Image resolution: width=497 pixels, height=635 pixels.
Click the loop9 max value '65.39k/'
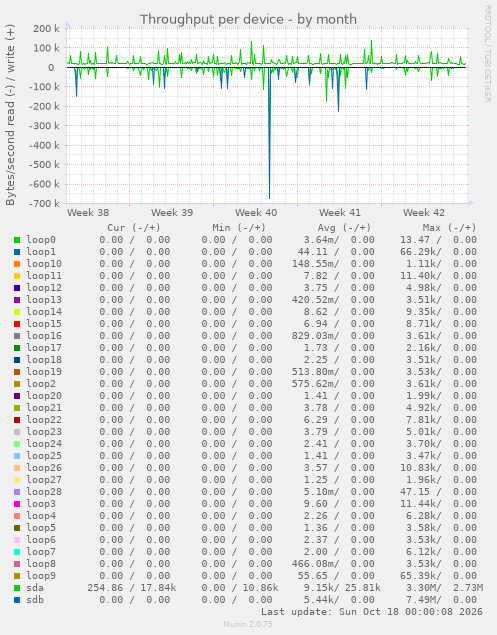click(x=420, y=576)
